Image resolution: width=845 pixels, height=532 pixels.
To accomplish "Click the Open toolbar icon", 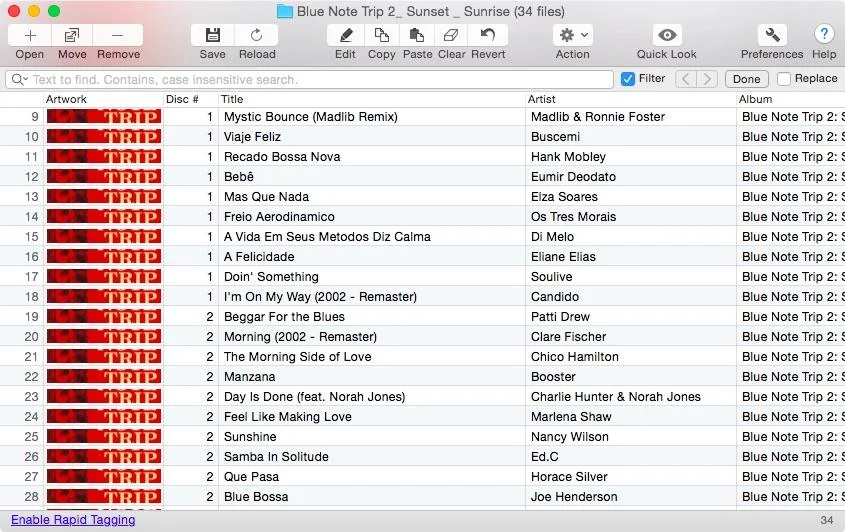I will (x=30, y=36).
